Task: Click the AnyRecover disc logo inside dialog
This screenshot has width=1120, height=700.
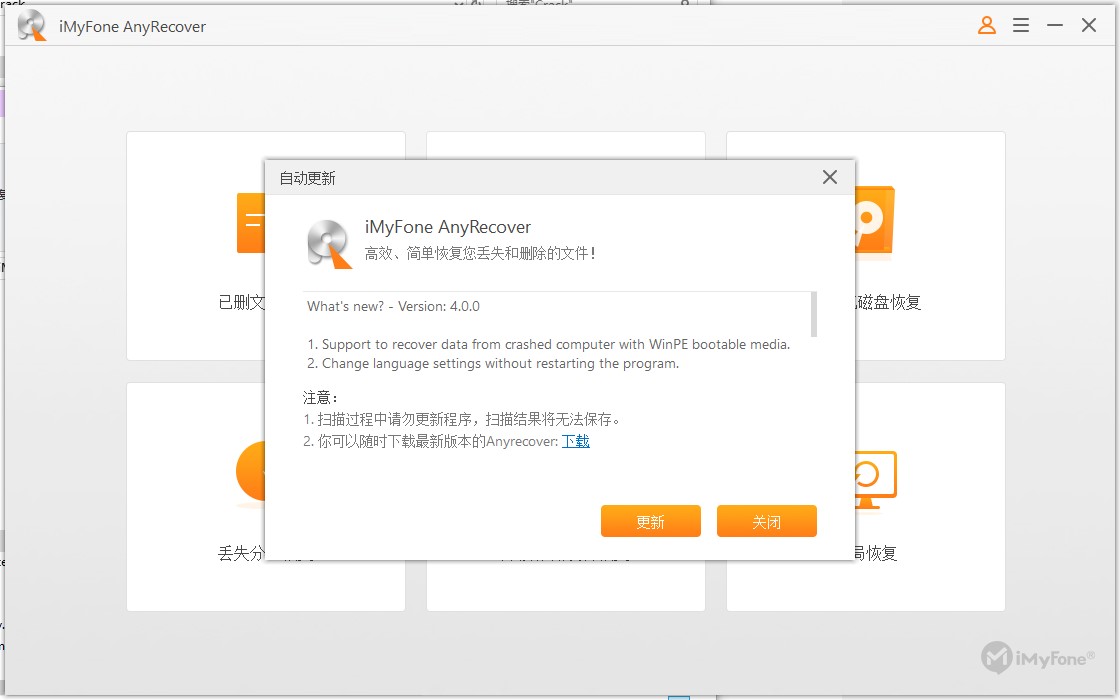Action: 329,244
